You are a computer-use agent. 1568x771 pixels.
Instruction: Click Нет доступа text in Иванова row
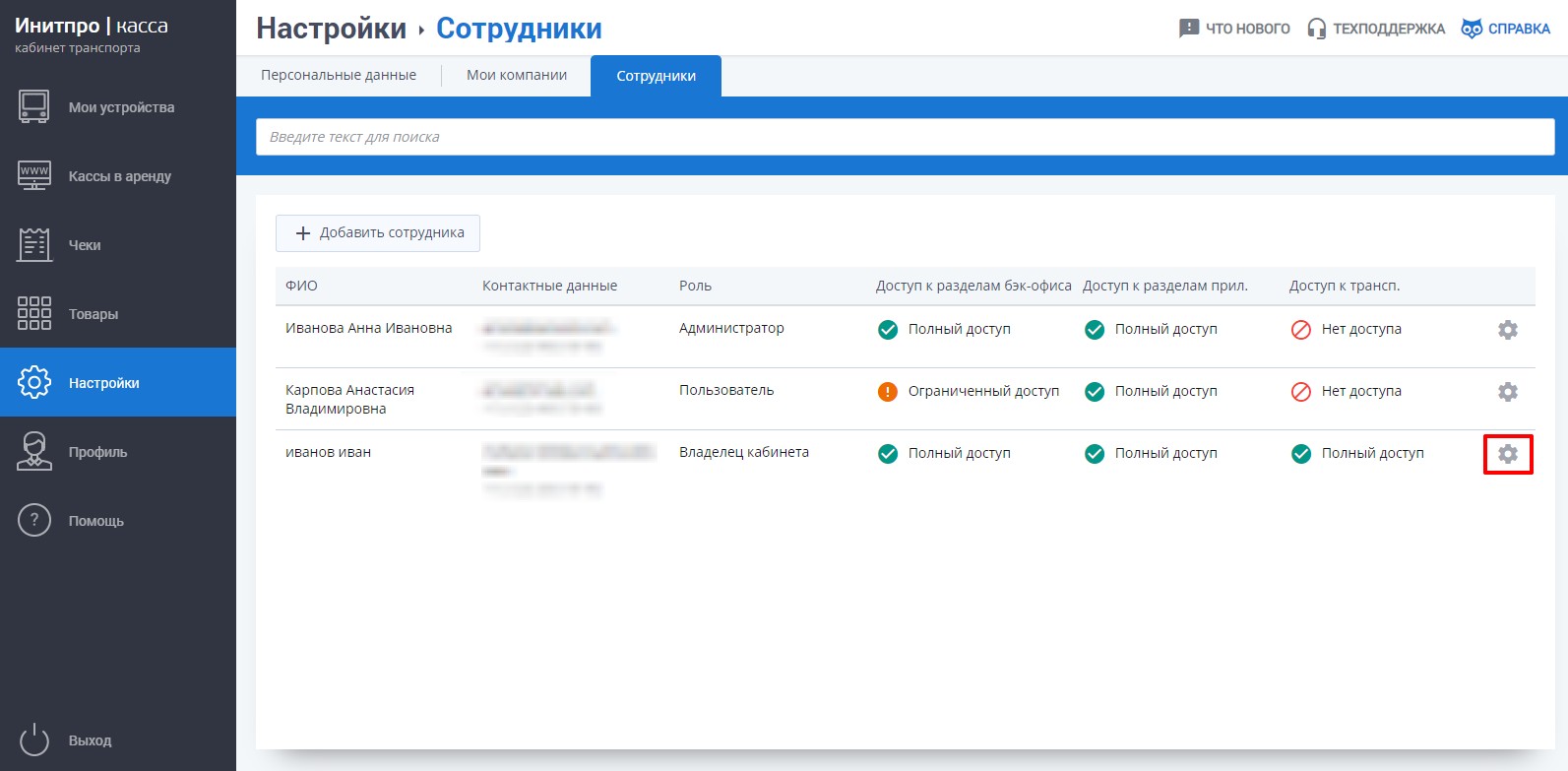(1361, 329)
